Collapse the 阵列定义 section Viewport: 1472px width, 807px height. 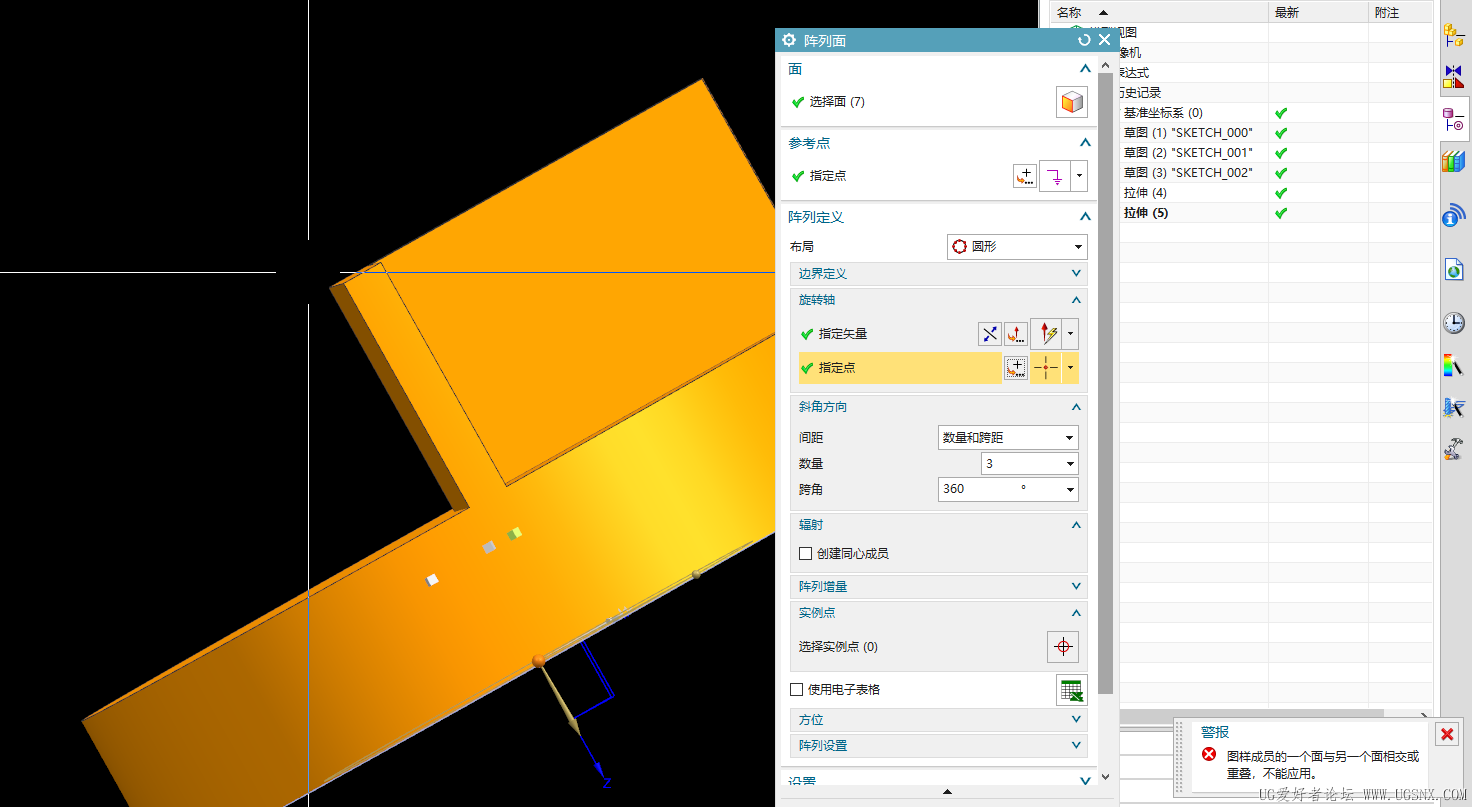[1085, 217]
